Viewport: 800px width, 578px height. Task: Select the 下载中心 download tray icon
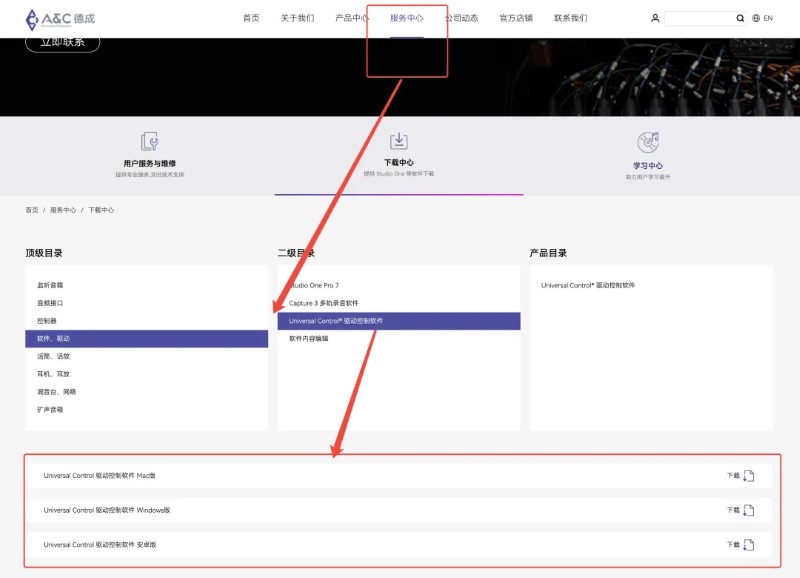coord(398,140)
